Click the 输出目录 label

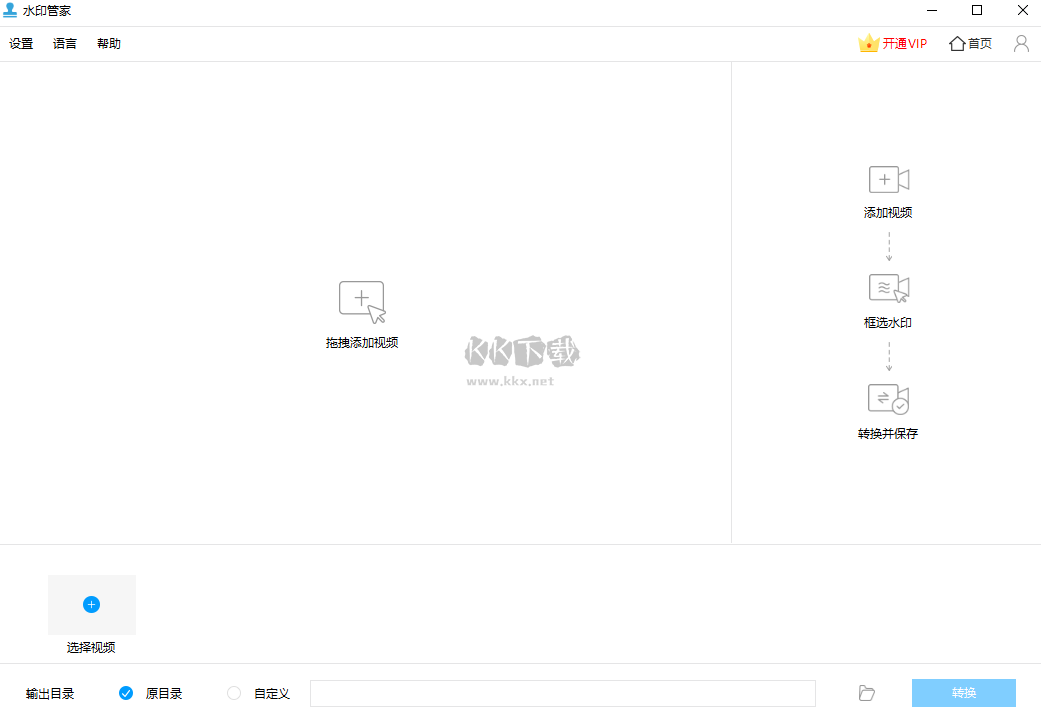pyautogui.click(x=50, y=694)
